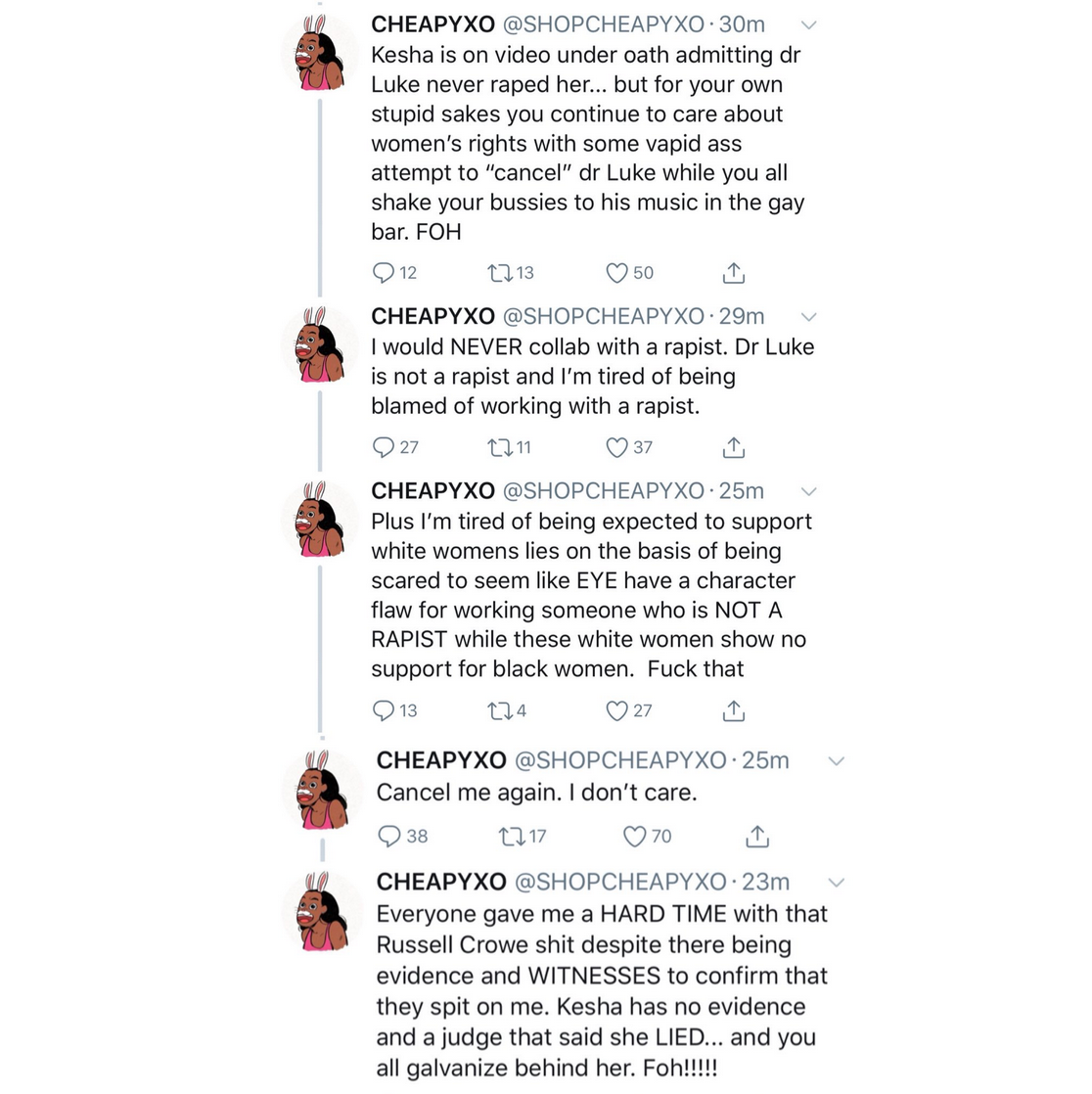The image size is (1092, 1094).
Task: Like the tweet with 50 likes
Action: tap(616, 273)
